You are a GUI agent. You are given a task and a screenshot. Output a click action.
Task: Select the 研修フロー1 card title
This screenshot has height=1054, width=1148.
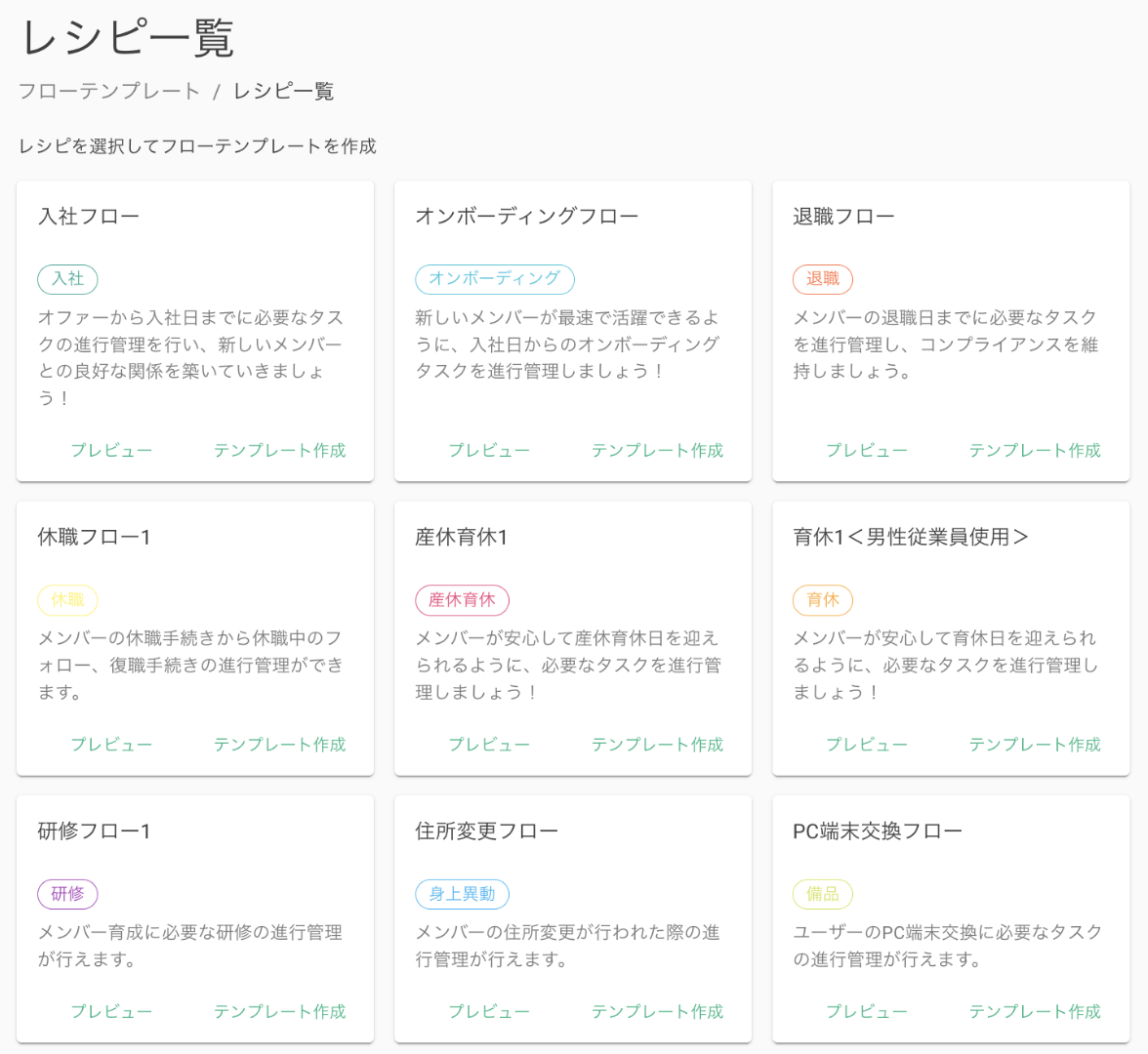(95, 831)
